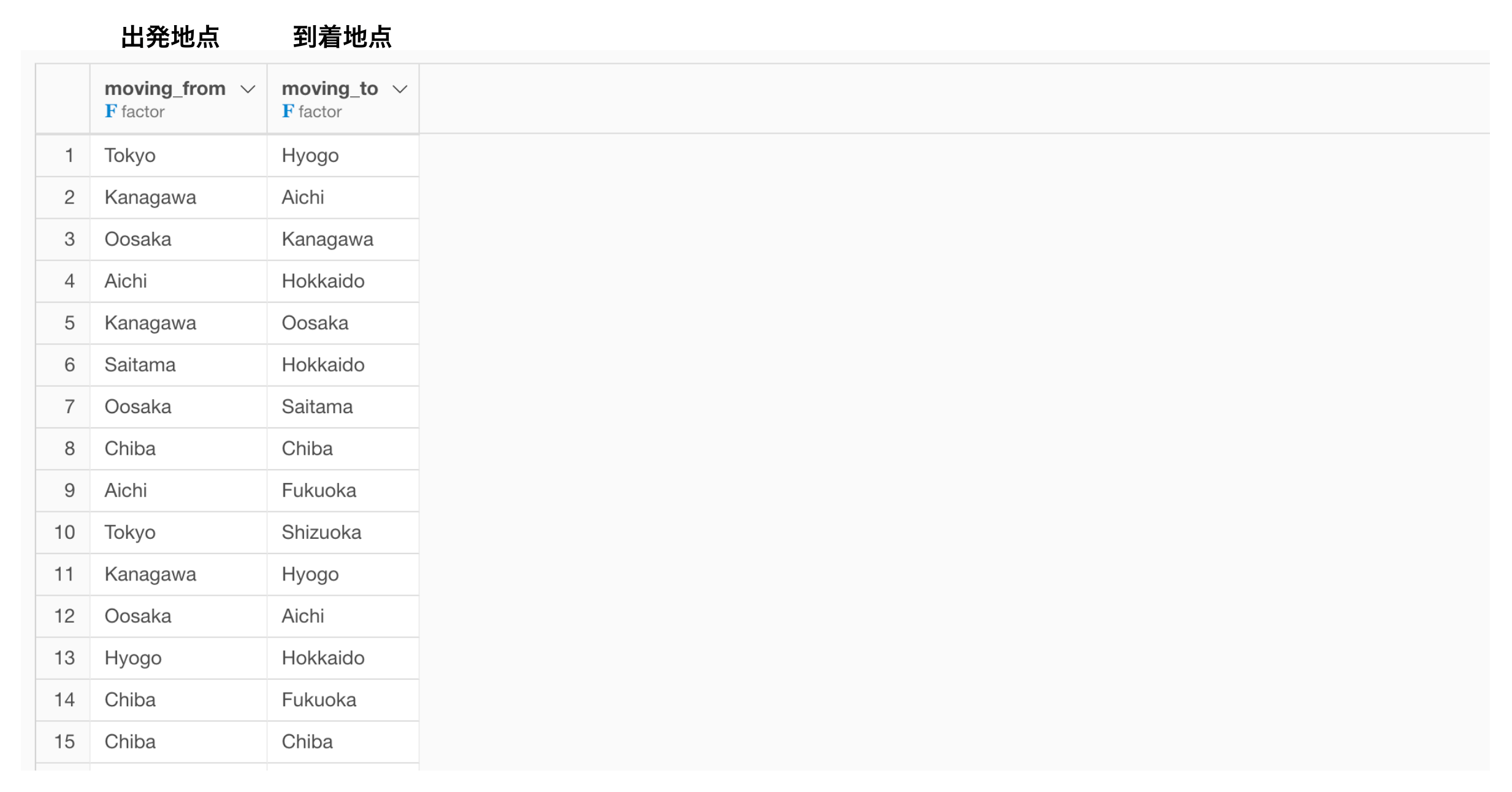Select the moving_from column header
Screen dimensions: 1512x792
tap(178, 99)
